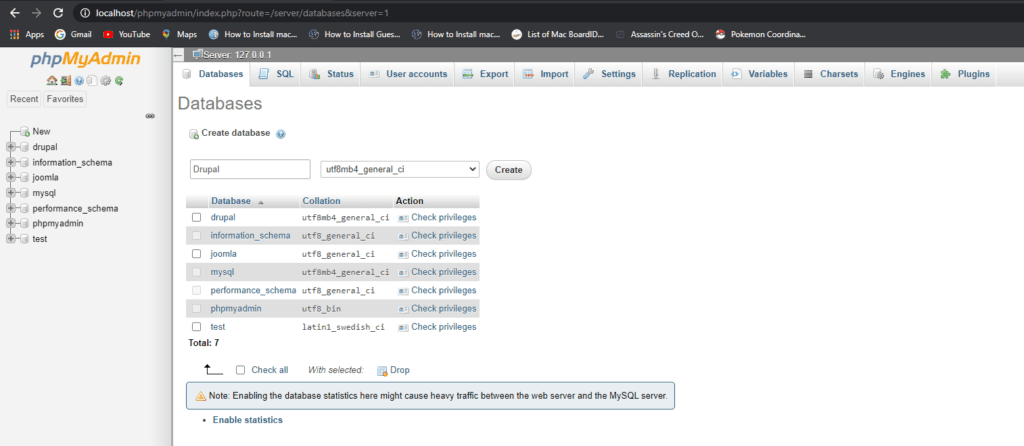
Task: Click the Favorites button in sidebar
Action: tap(65, 99)
